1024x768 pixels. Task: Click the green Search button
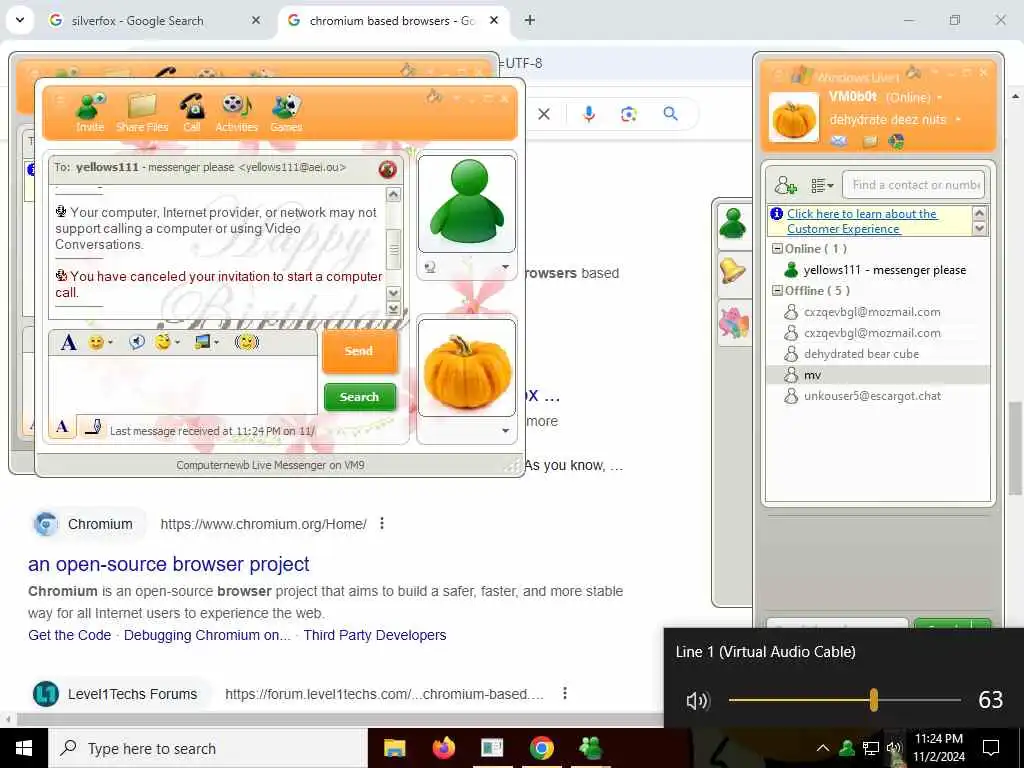359,397
